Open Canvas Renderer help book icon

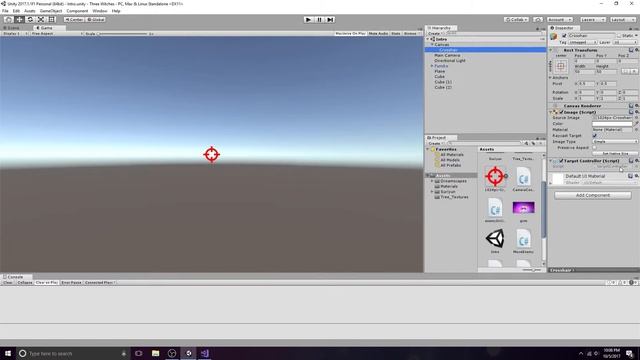[631, 106]
